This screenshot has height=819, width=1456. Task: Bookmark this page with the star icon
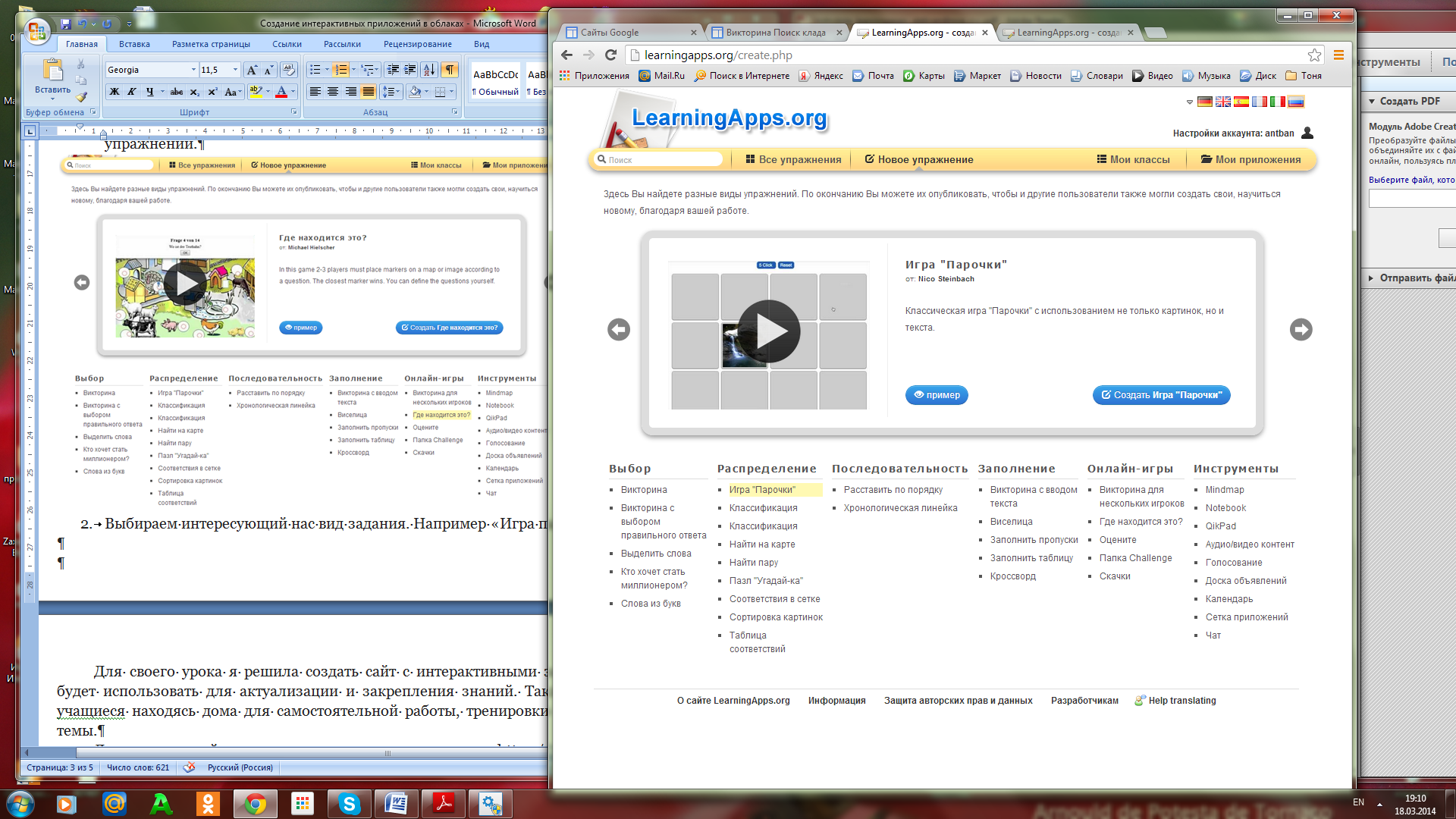click(1314, 55)
